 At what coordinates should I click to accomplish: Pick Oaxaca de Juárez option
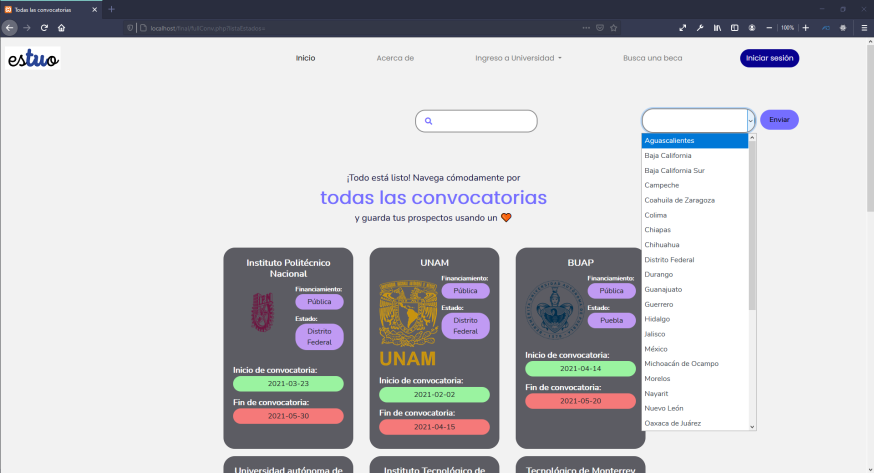point(695,423)
